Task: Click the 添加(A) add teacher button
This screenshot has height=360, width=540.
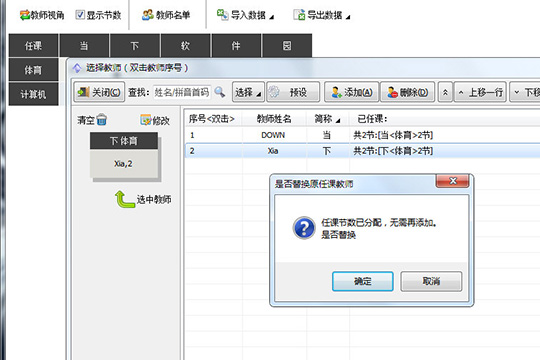Action: 351,92
